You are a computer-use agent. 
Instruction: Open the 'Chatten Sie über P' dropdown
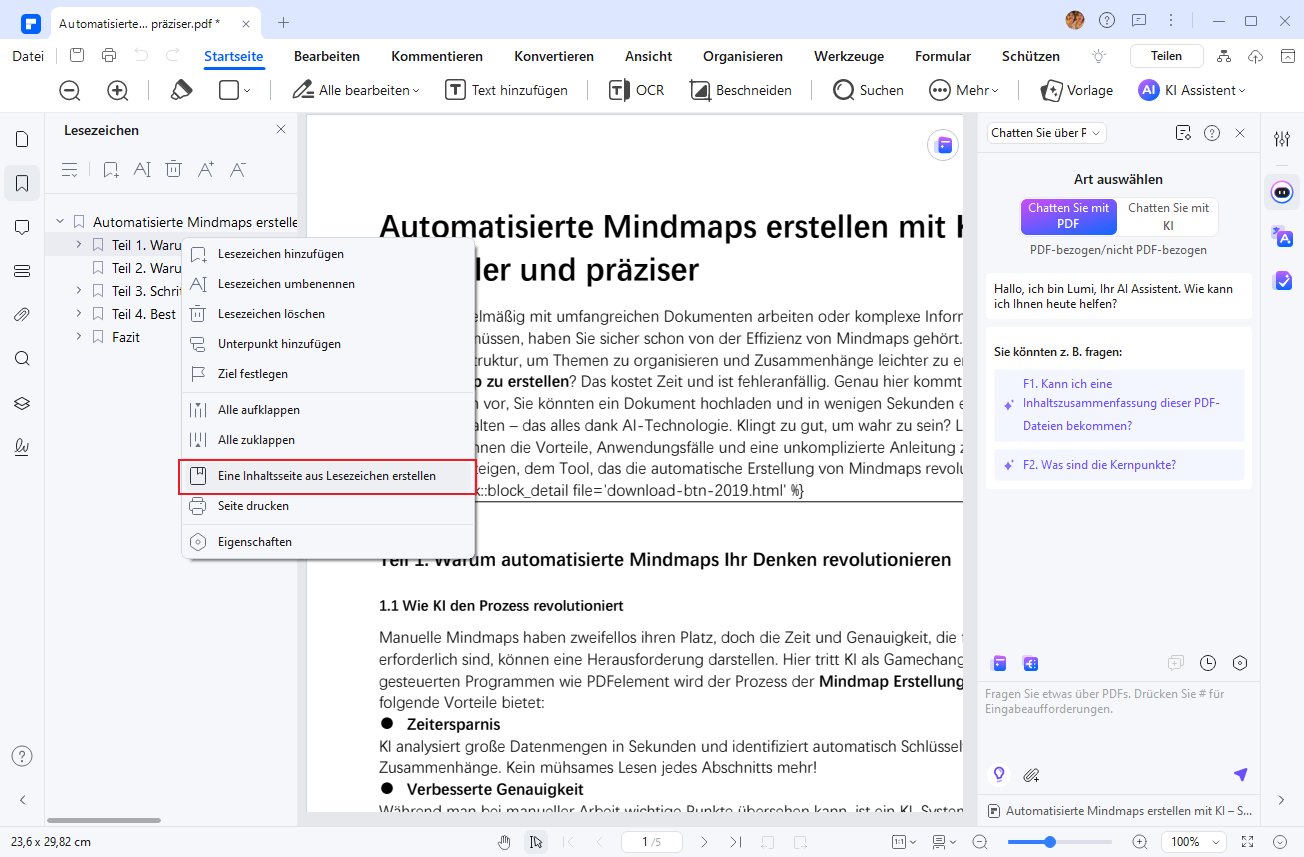[1046, 133]
